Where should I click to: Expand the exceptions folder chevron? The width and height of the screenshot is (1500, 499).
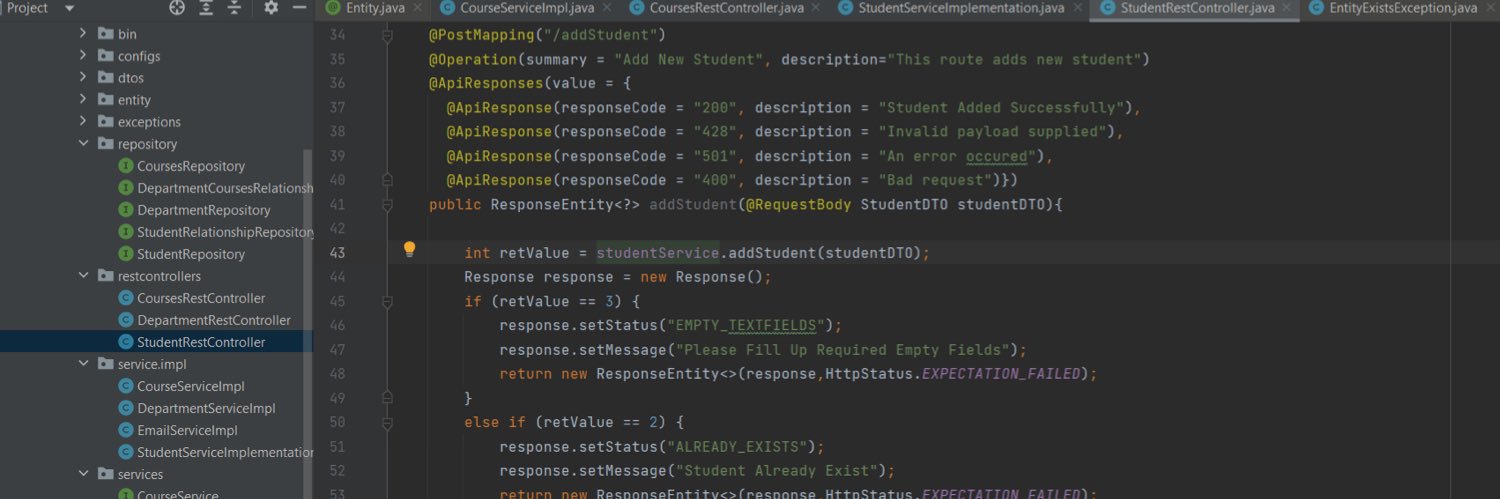pyautogui.click(x=84, y=122)
